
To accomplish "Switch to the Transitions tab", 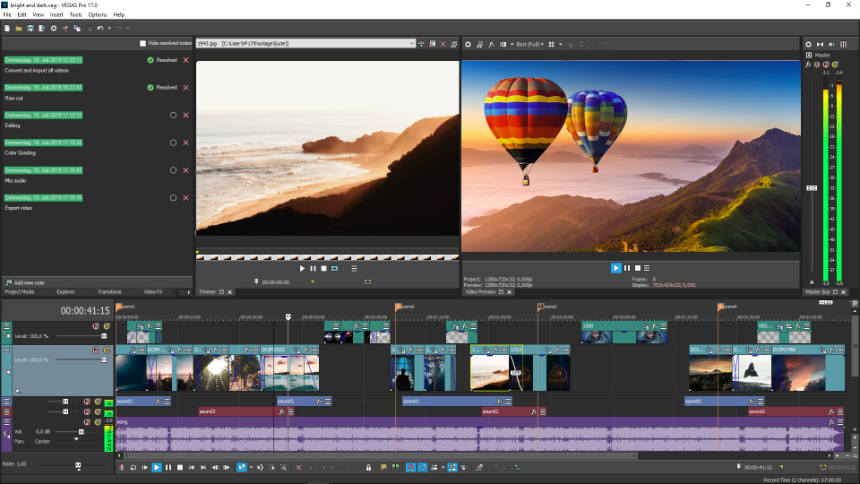I will tap(109, 292).
